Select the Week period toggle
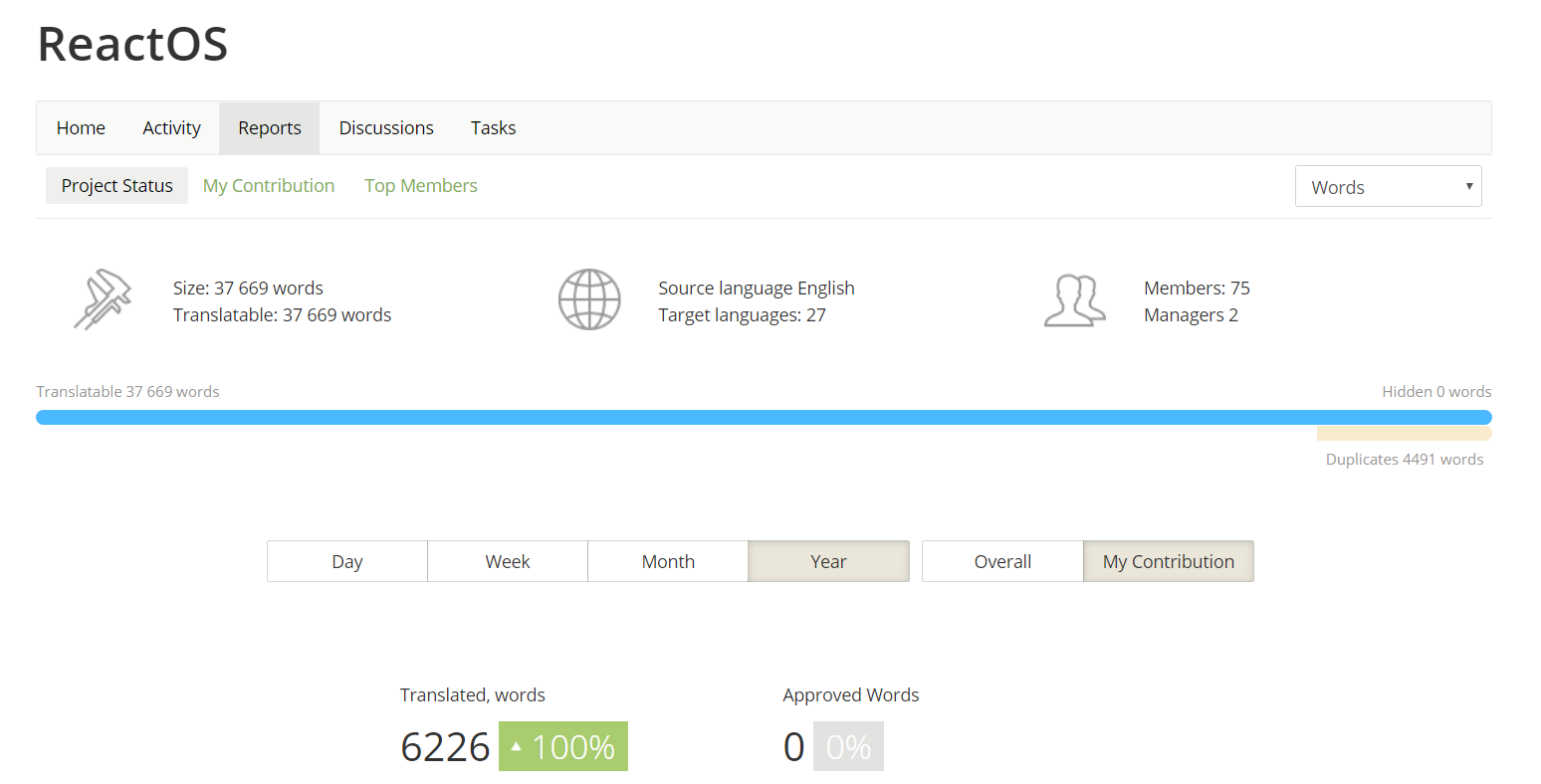This screenshot has height=784, width=1541. (508, 561)
